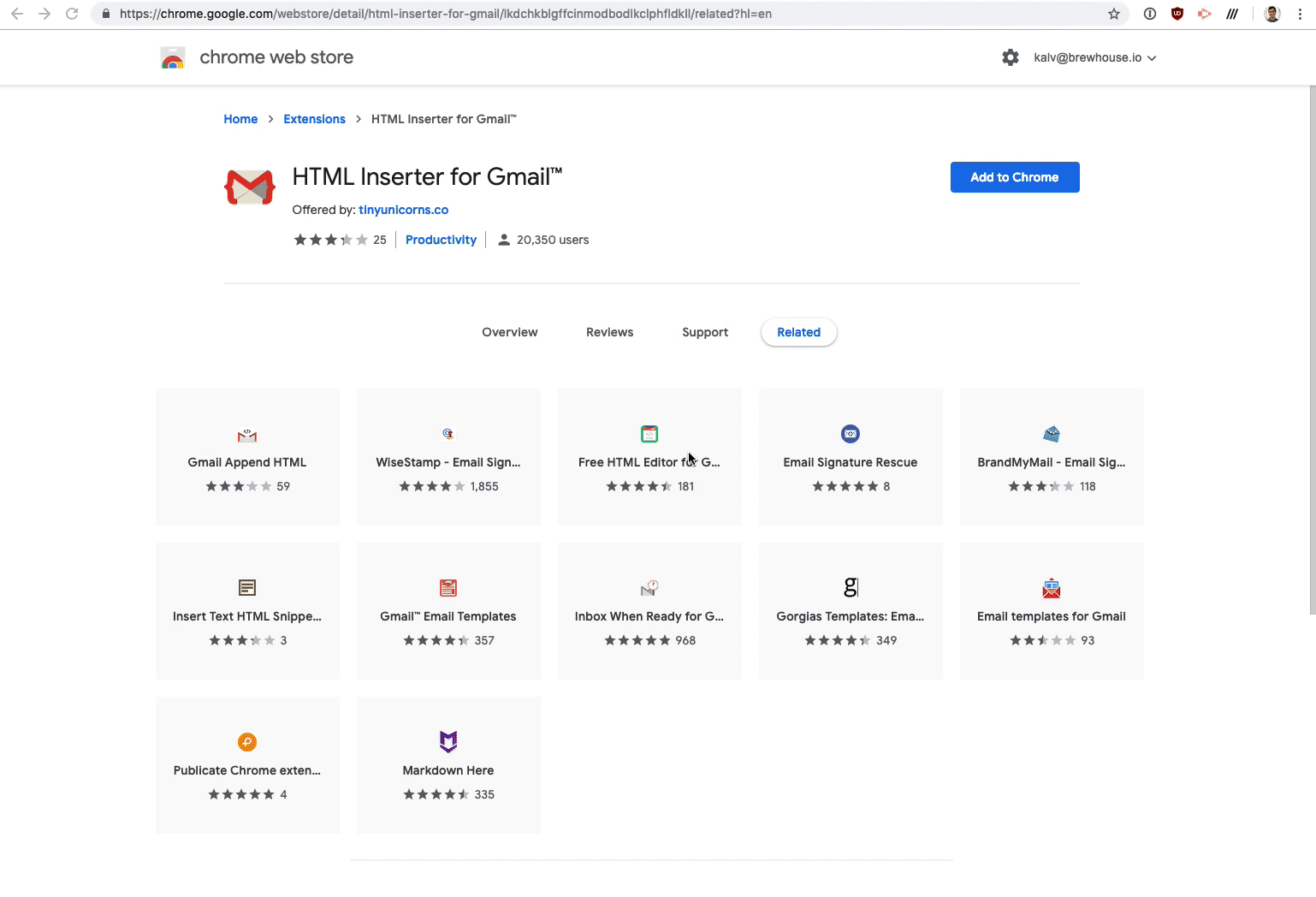Open Email Signature Rescue title
Image resolution: width=1316 pixels, height=897 pixels.
click(851, 462)
